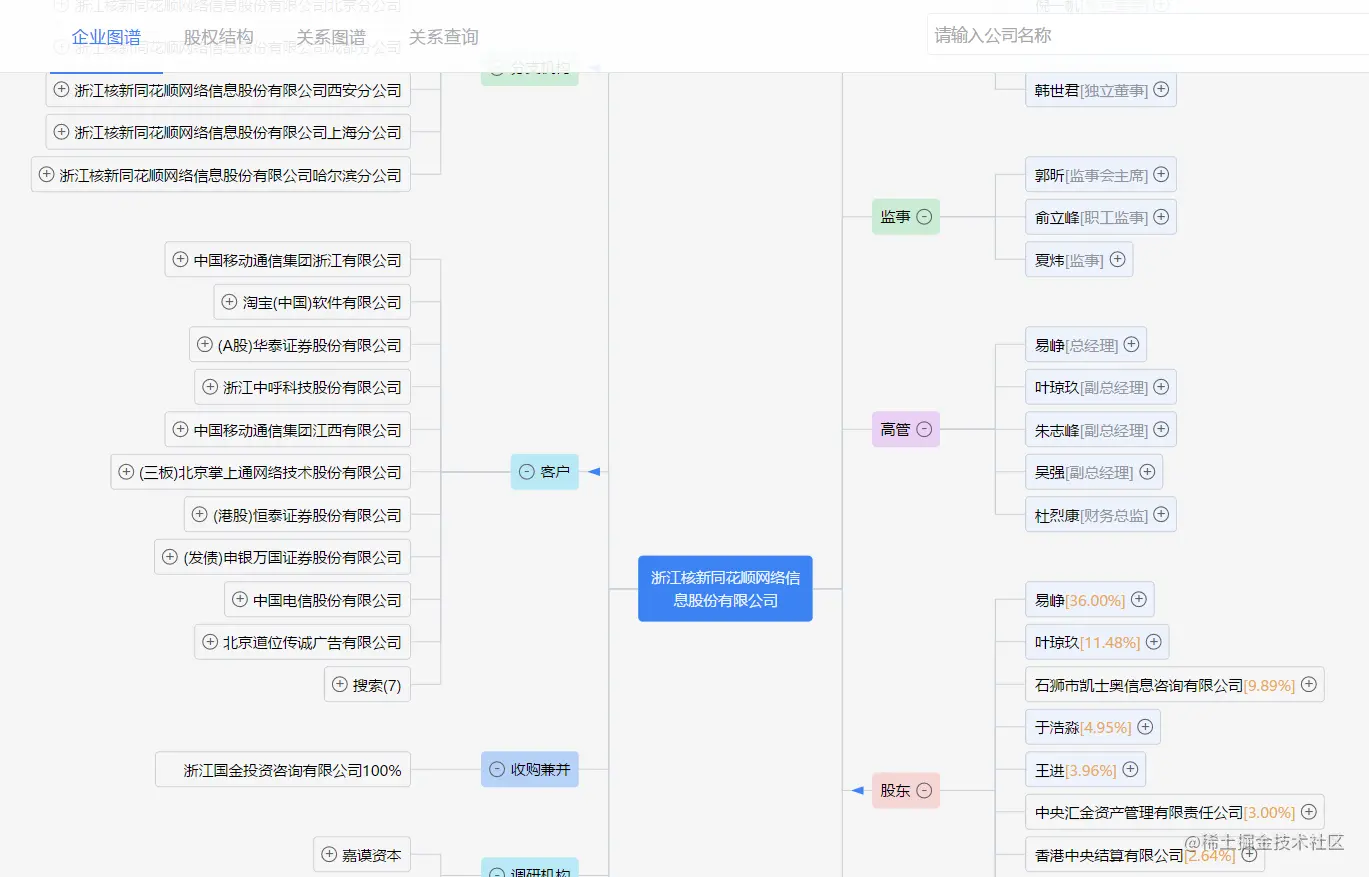Expand 淘宝(中国)软件有限公司 plus icon
The width and height of the screenshot is (1369, 877).
click(x=229, y=302)
